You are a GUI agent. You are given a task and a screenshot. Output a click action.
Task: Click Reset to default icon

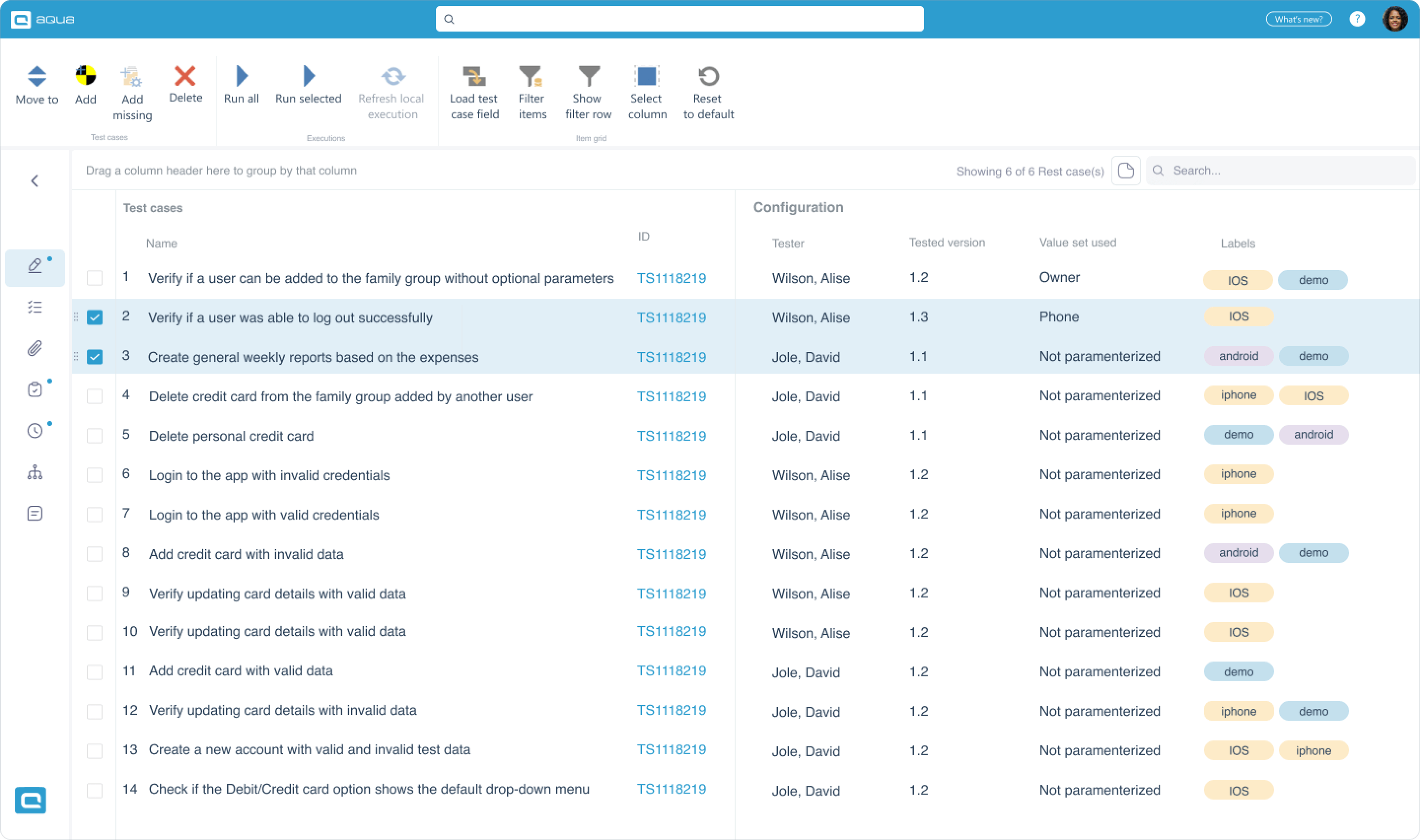pos(708,76)
